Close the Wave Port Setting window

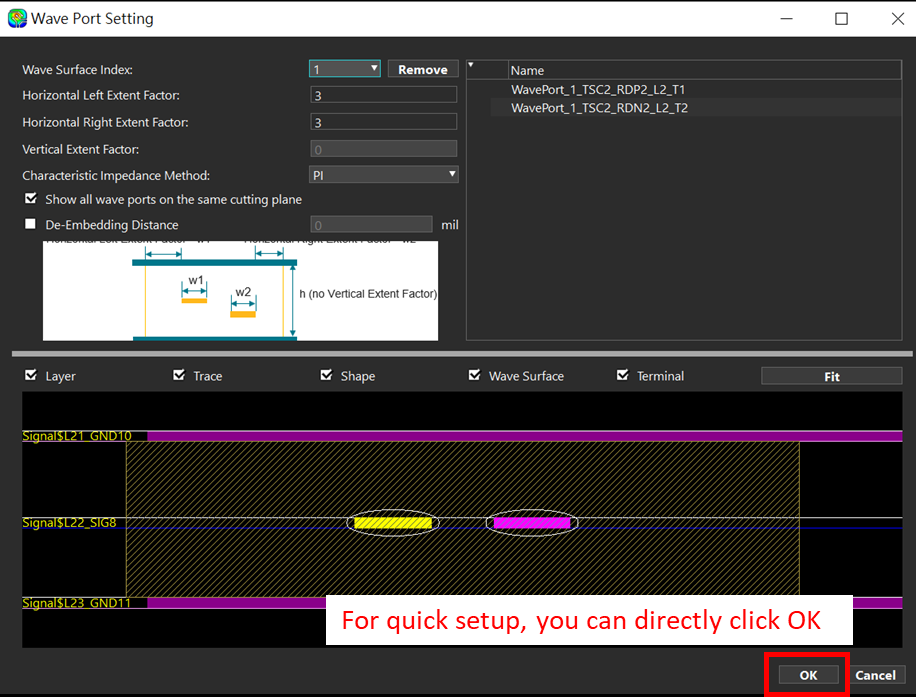point(898,19)
